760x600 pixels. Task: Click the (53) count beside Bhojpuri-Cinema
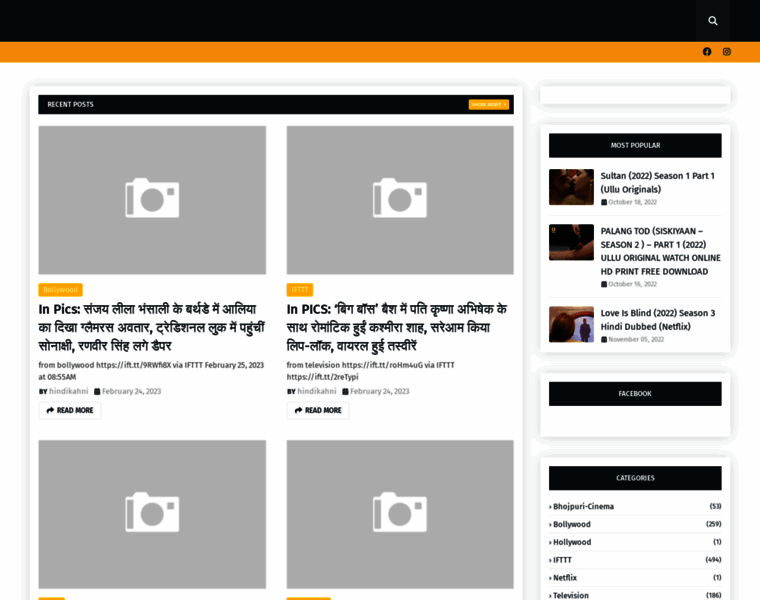(x=715, y=506)
